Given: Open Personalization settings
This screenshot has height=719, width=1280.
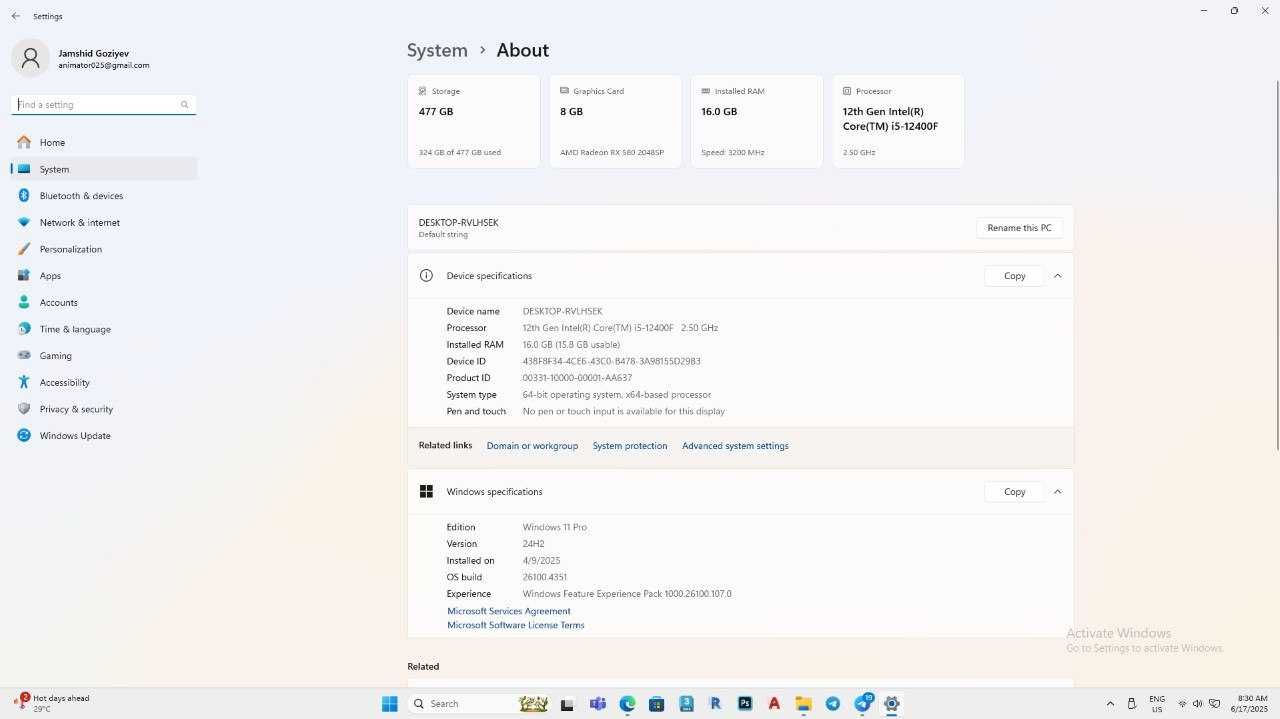Looking at the screenshot, I should point(104,249).
